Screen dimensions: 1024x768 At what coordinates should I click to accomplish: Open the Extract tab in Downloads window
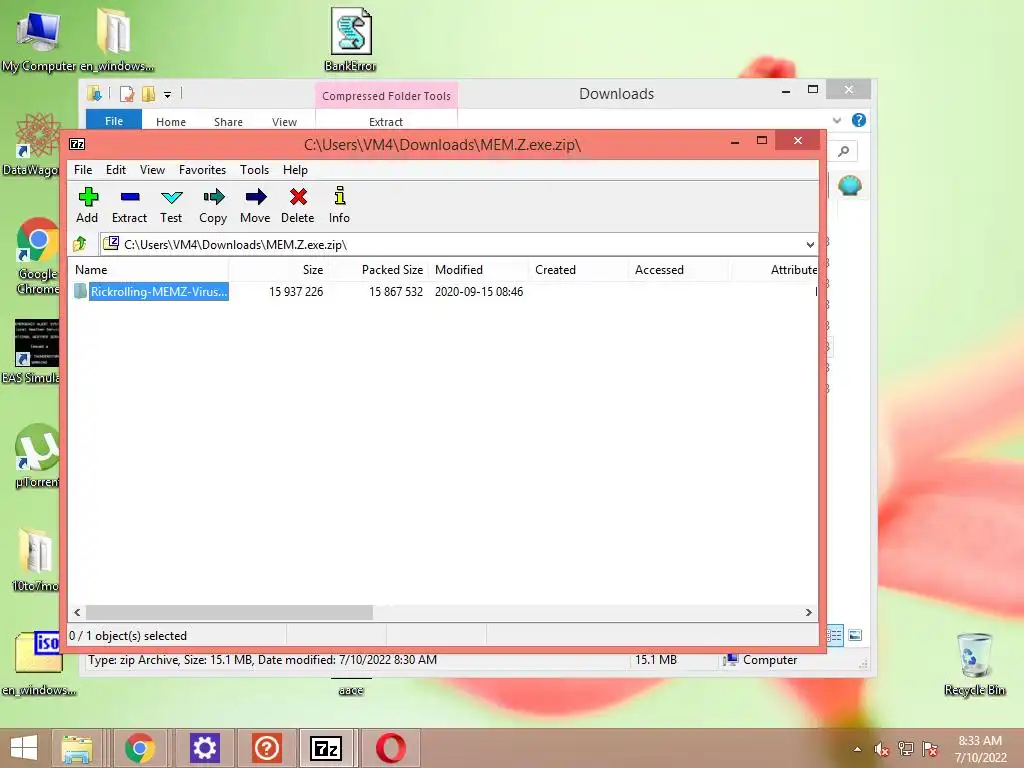click(385, 121)
